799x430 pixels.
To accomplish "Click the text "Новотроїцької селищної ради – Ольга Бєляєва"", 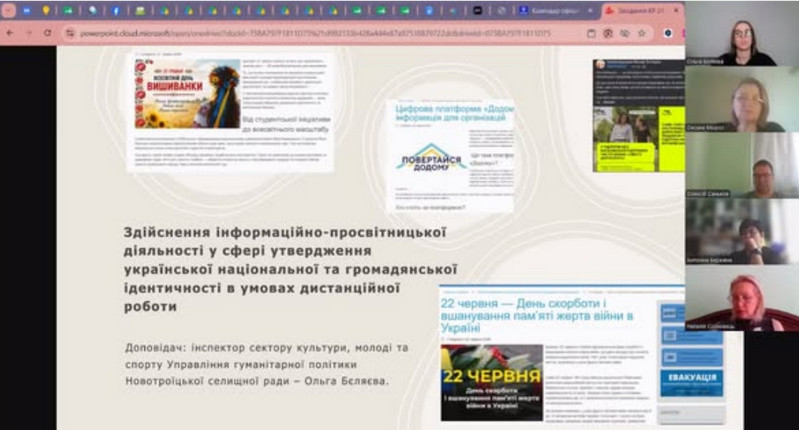I will pos(257,381).
